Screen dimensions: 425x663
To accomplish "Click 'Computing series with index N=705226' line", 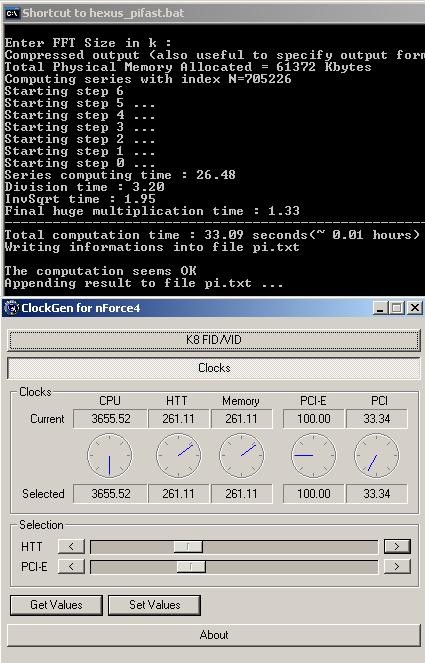I will click(148, 79).
